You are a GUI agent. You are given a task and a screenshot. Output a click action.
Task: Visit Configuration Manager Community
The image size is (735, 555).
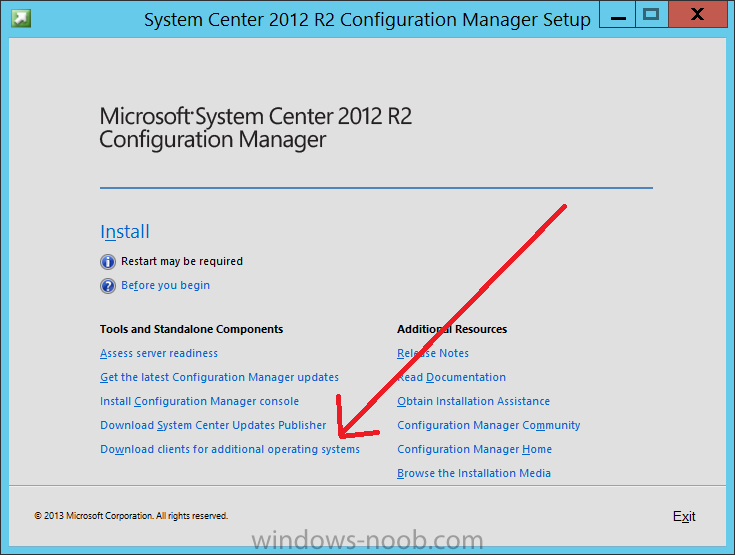pos(488,425)
